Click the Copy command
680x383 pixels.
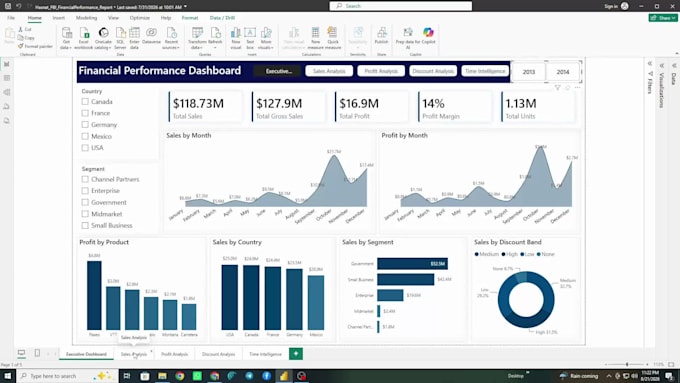coord(26,38)
